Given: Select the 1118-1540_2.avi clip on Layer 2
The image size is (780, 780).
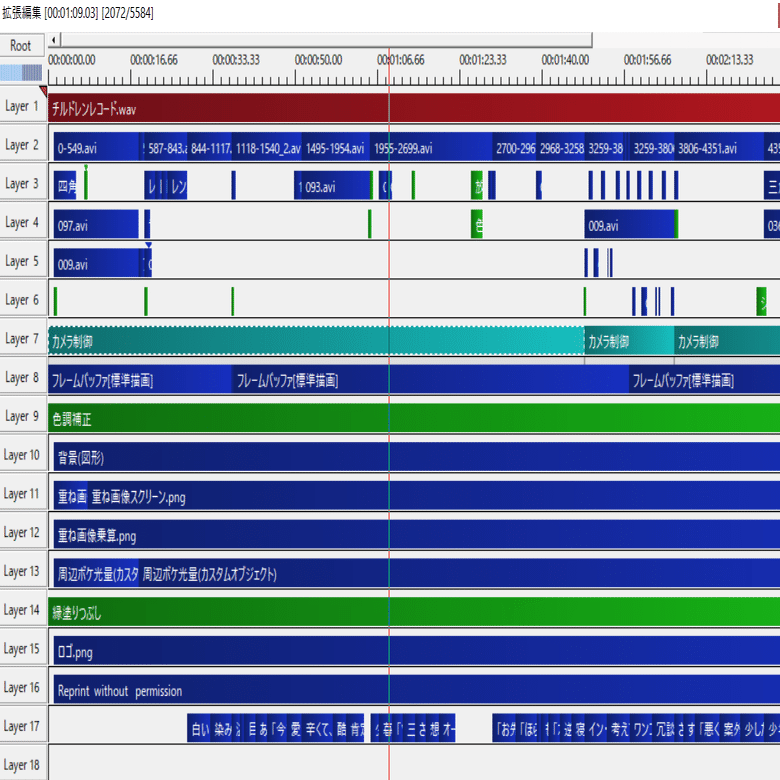Looking at the screenshot, I should point(267,147).
